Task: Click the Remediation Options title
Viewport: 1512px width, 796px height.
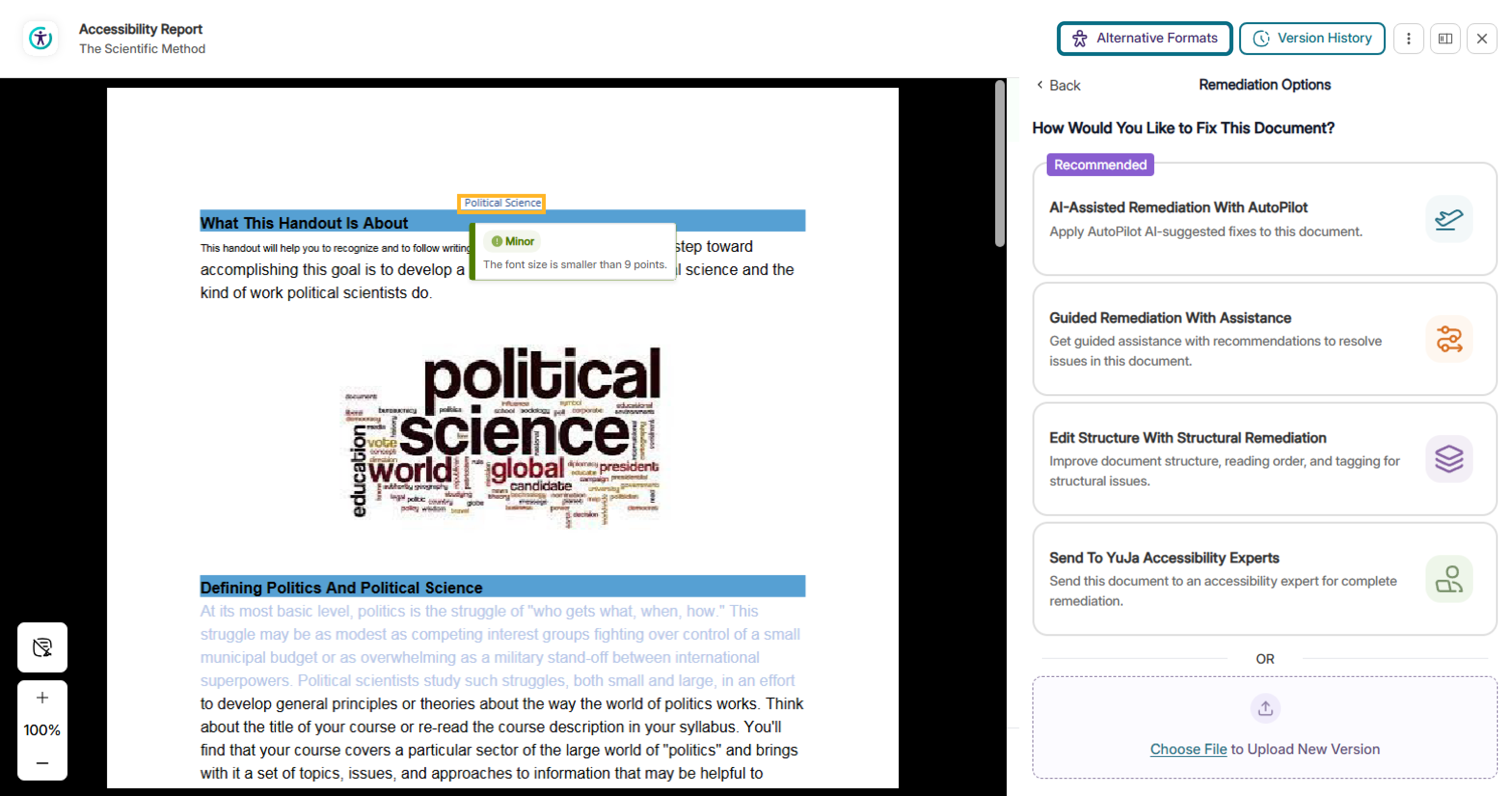Action: (1264, 84)
